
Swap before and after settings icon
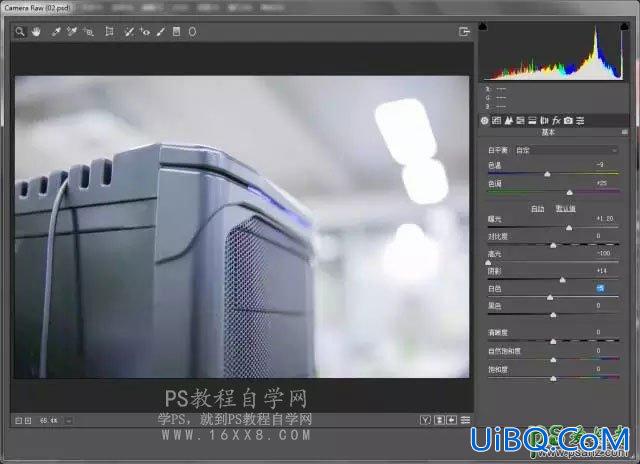click(x=439, y=420)
